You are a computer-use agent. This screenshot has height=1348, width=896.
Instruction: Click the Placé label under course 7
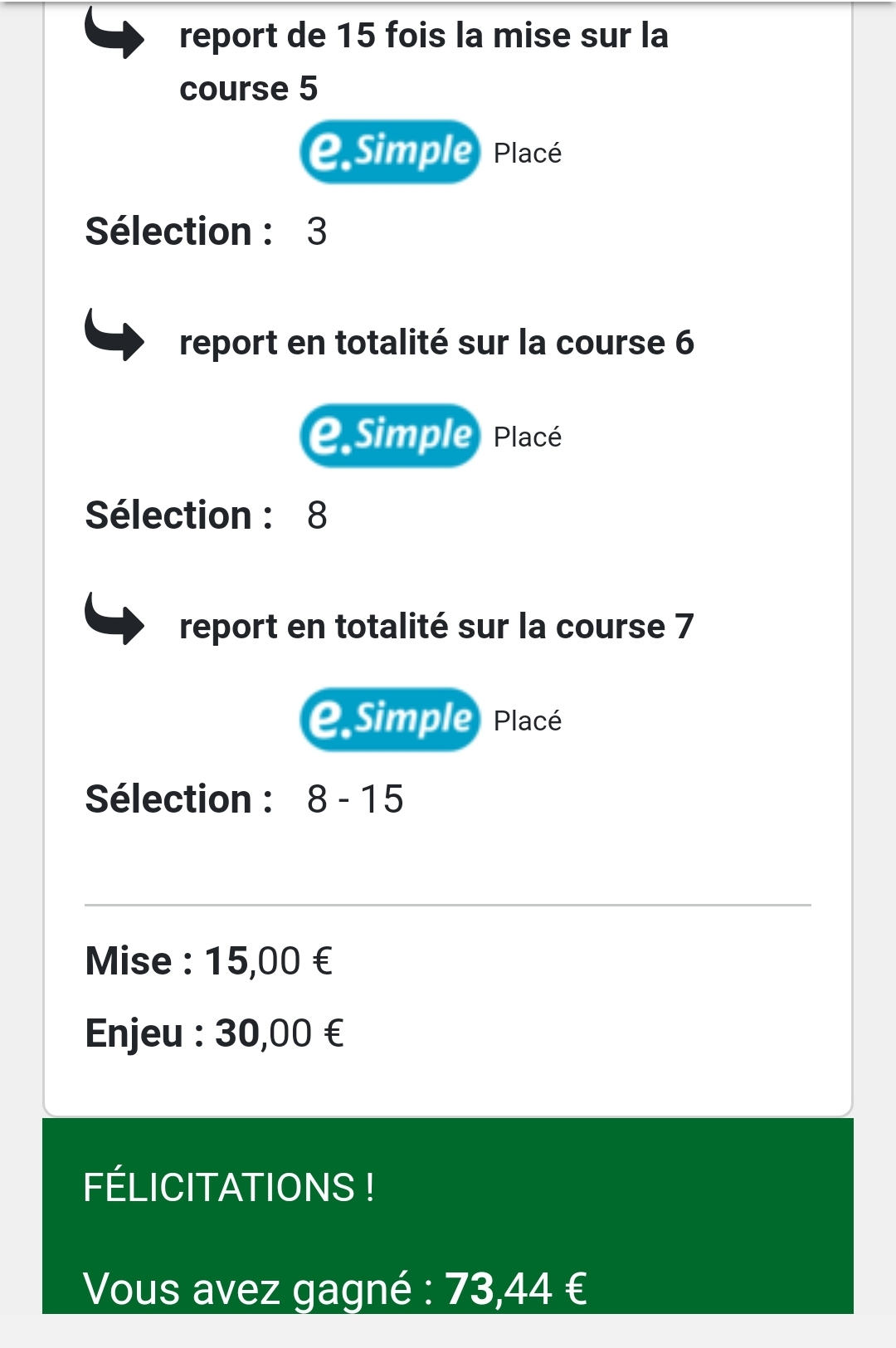point(528,720)
